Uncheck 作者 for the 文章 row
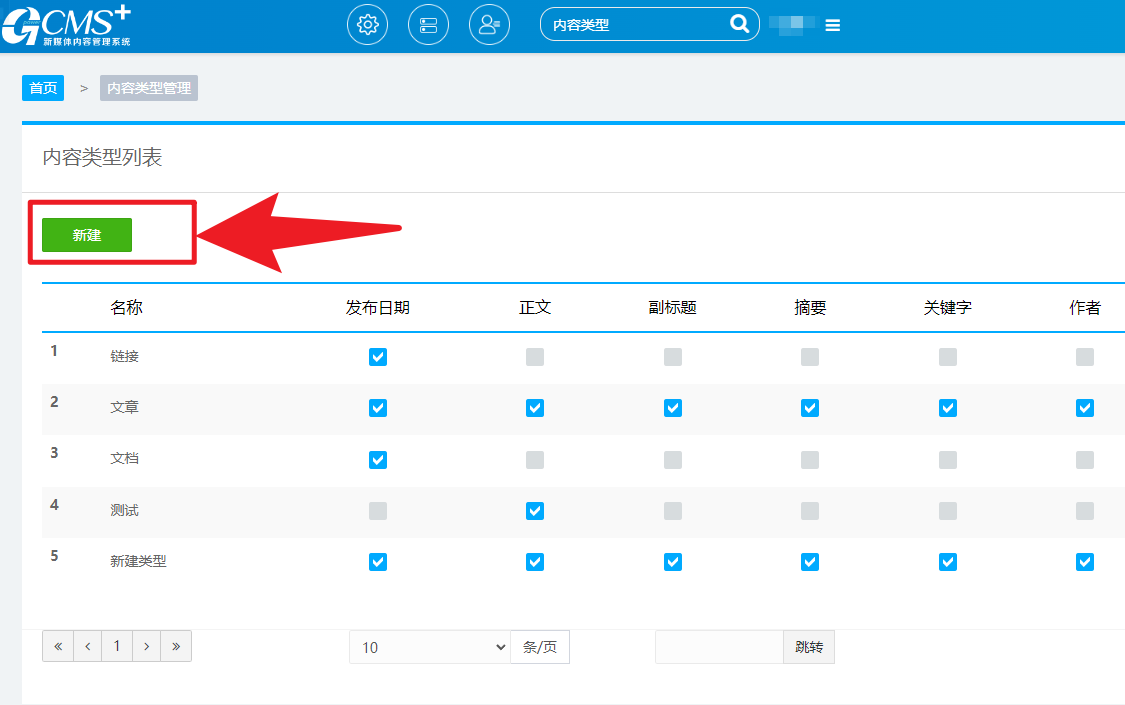The width and height of the screenshot is (1125, 705). click(1085, 408)
